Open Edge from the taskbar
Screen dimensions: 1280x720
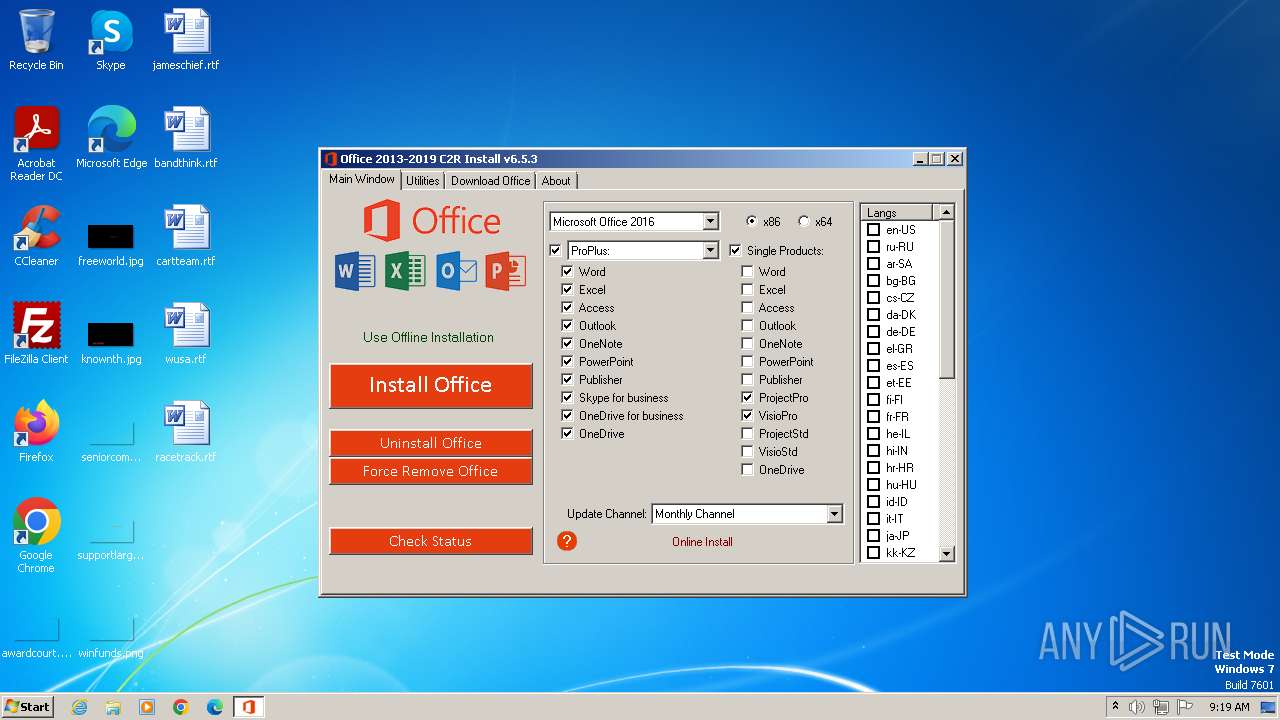pos(215,707)
